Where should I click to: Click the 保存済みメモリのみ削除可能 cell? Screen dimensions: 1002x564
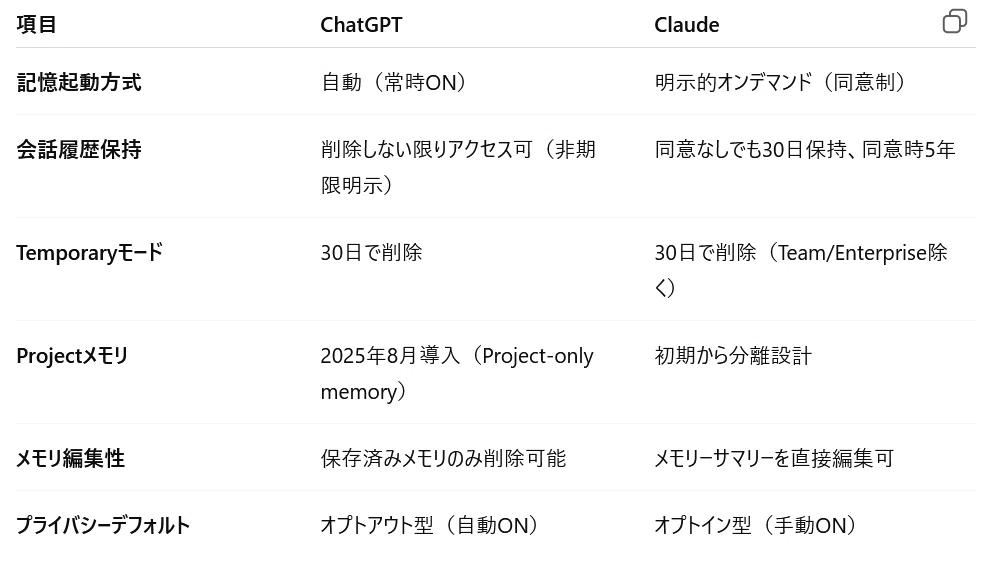[x=443, y=458]
